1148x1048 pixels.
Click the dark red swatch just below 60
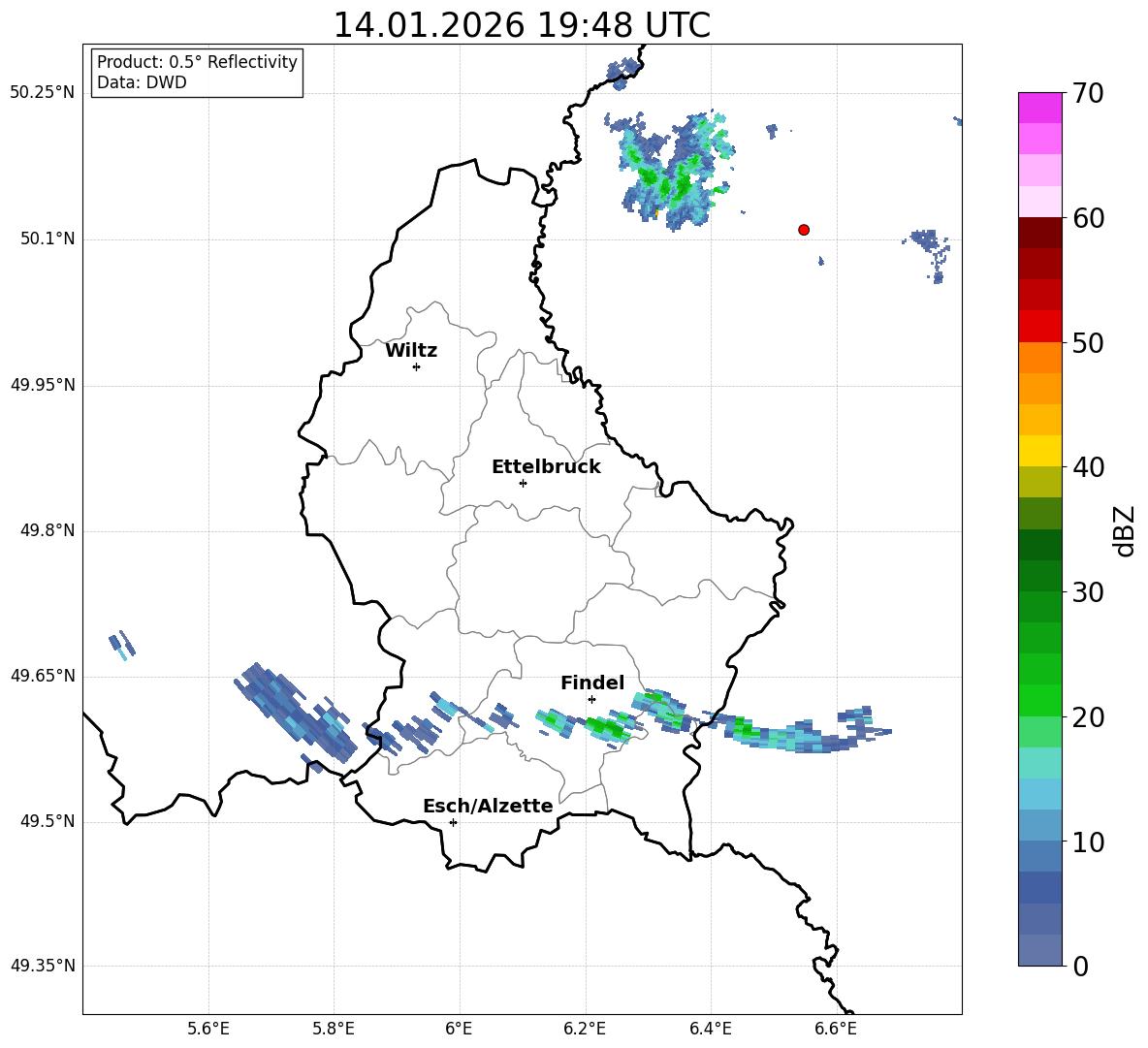[x=1039, y=233]
